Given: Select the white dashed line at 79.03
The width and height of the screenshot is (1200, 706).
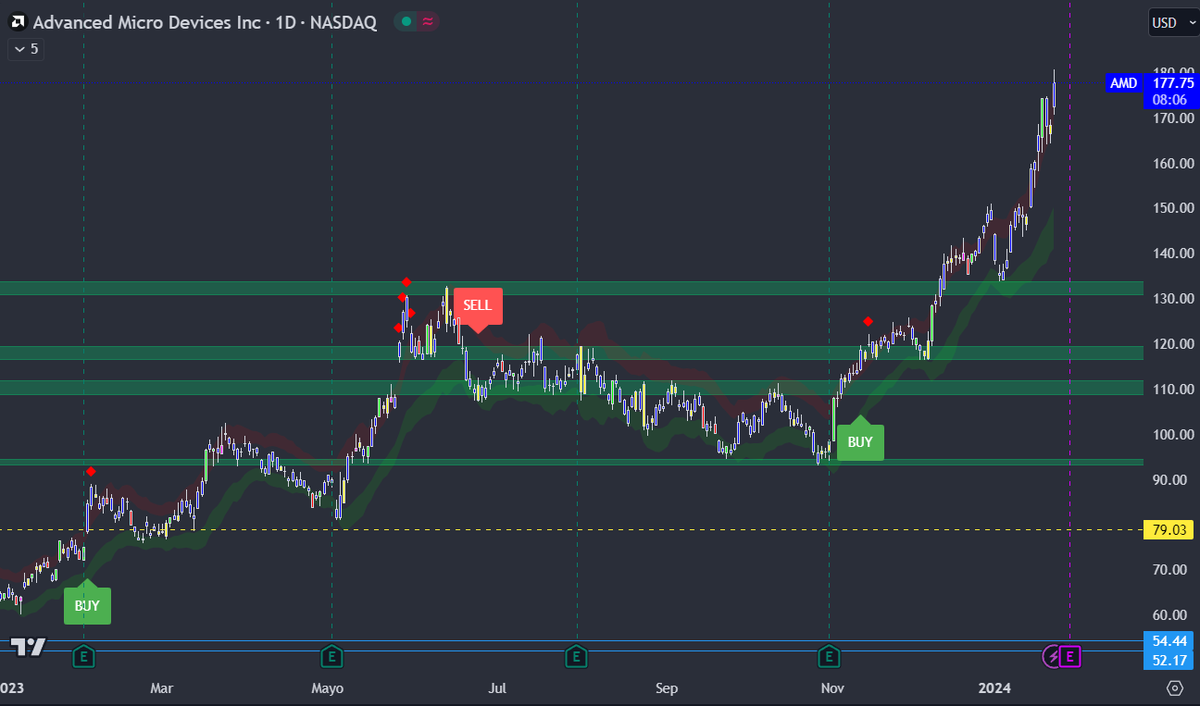Looking at the screenshot, I should tap(570, 530).
